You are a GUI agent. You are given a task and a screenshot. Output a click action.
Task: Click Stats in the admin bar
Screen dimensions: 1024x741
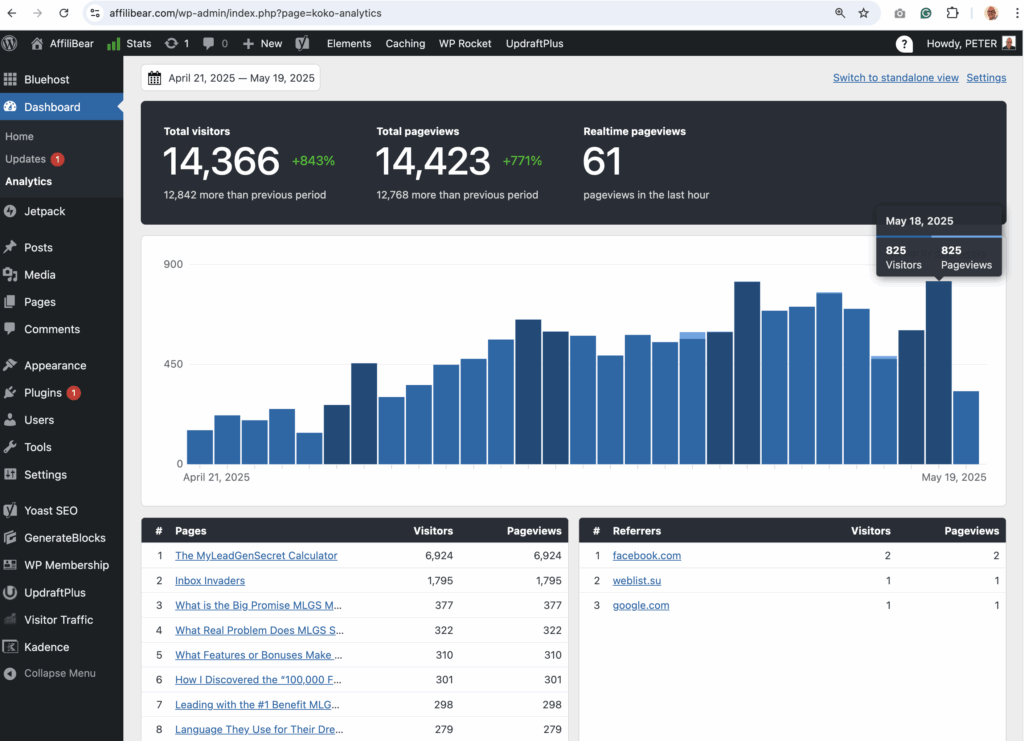point(129,44)
